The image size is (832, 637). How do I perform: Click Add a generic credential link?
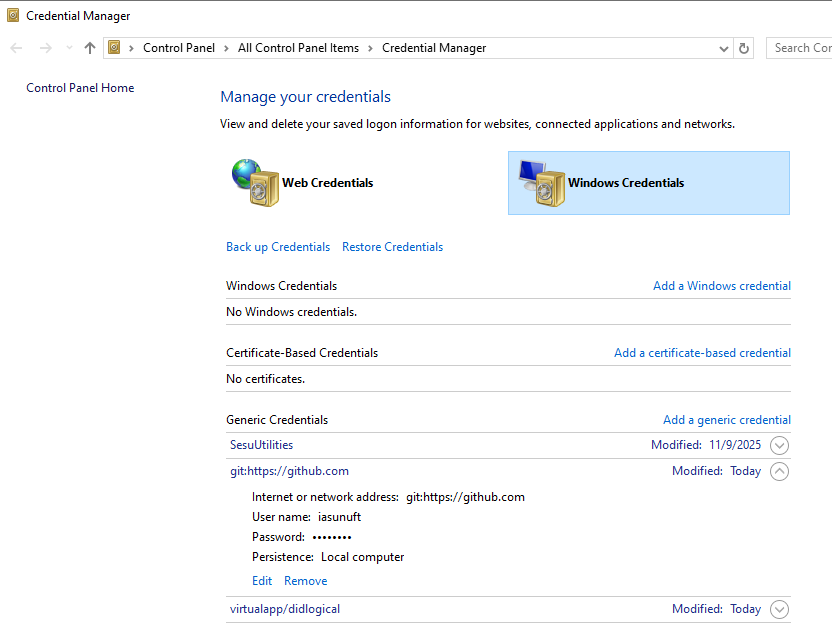pyautogui.click(x=726, y=420)
